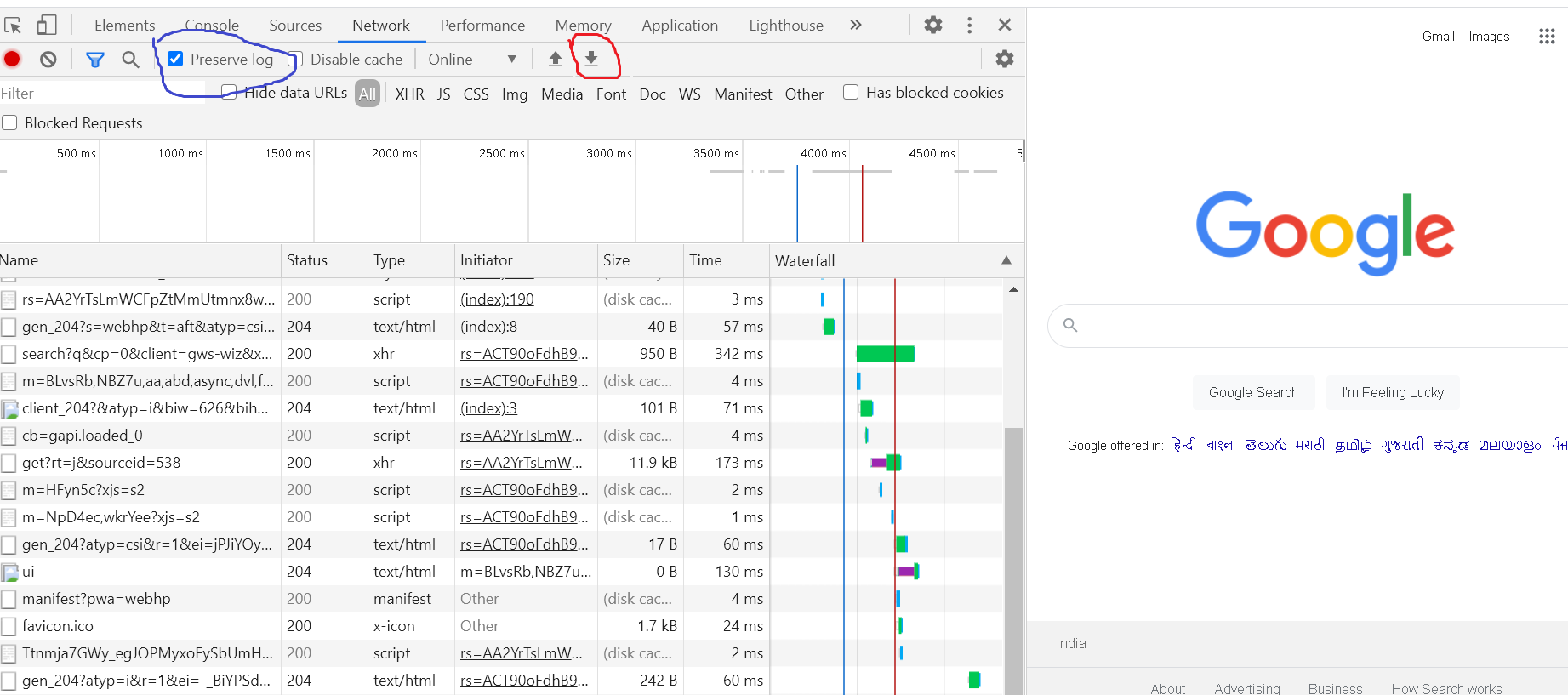Open initiator link (index):3
1568x695 pixels.
[488, 408]
